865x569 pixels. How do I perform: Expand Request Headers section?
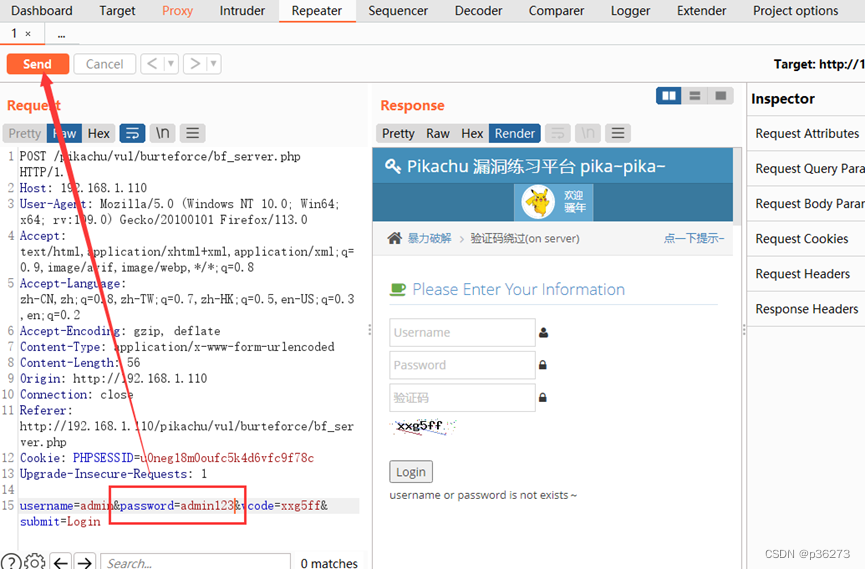click(x=807, y=274)
